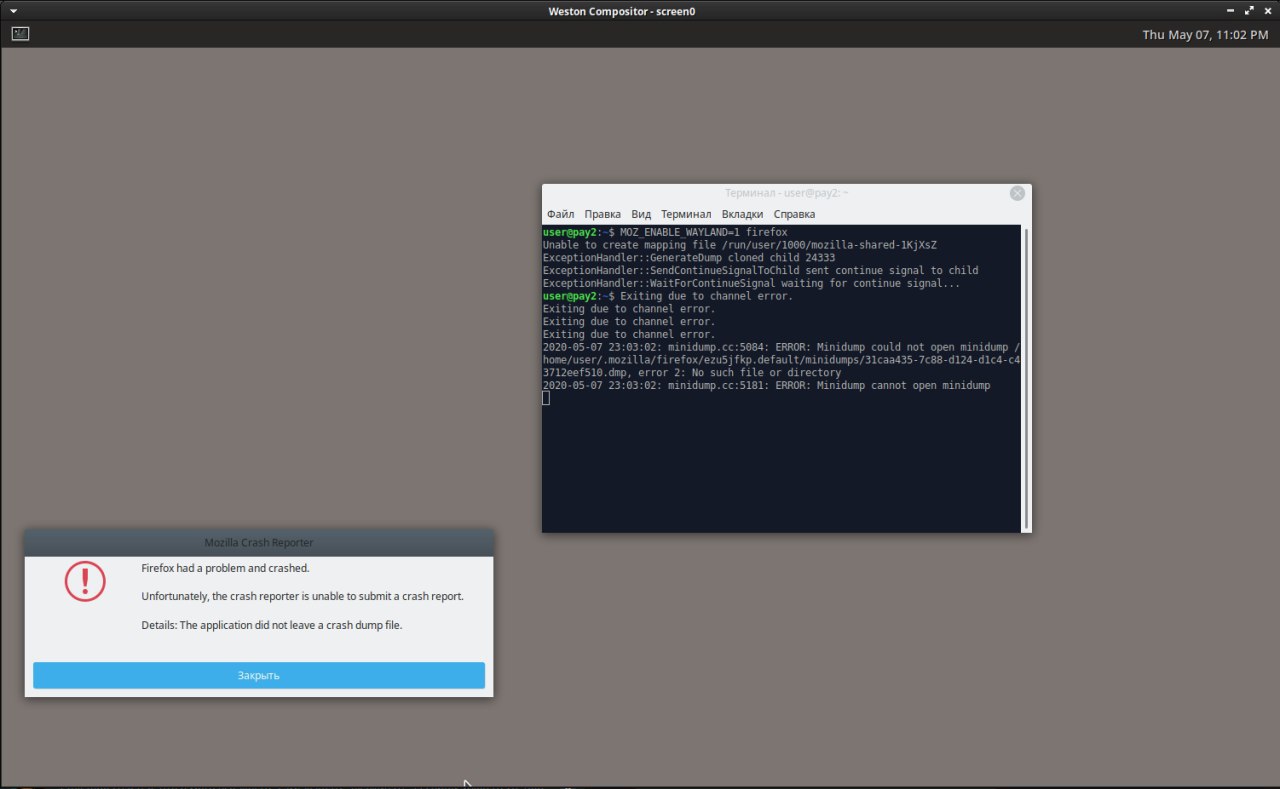1280x789 pixels.
Task: Click the clock showing Thu May 07
Action: click(x=1205, y=34)
